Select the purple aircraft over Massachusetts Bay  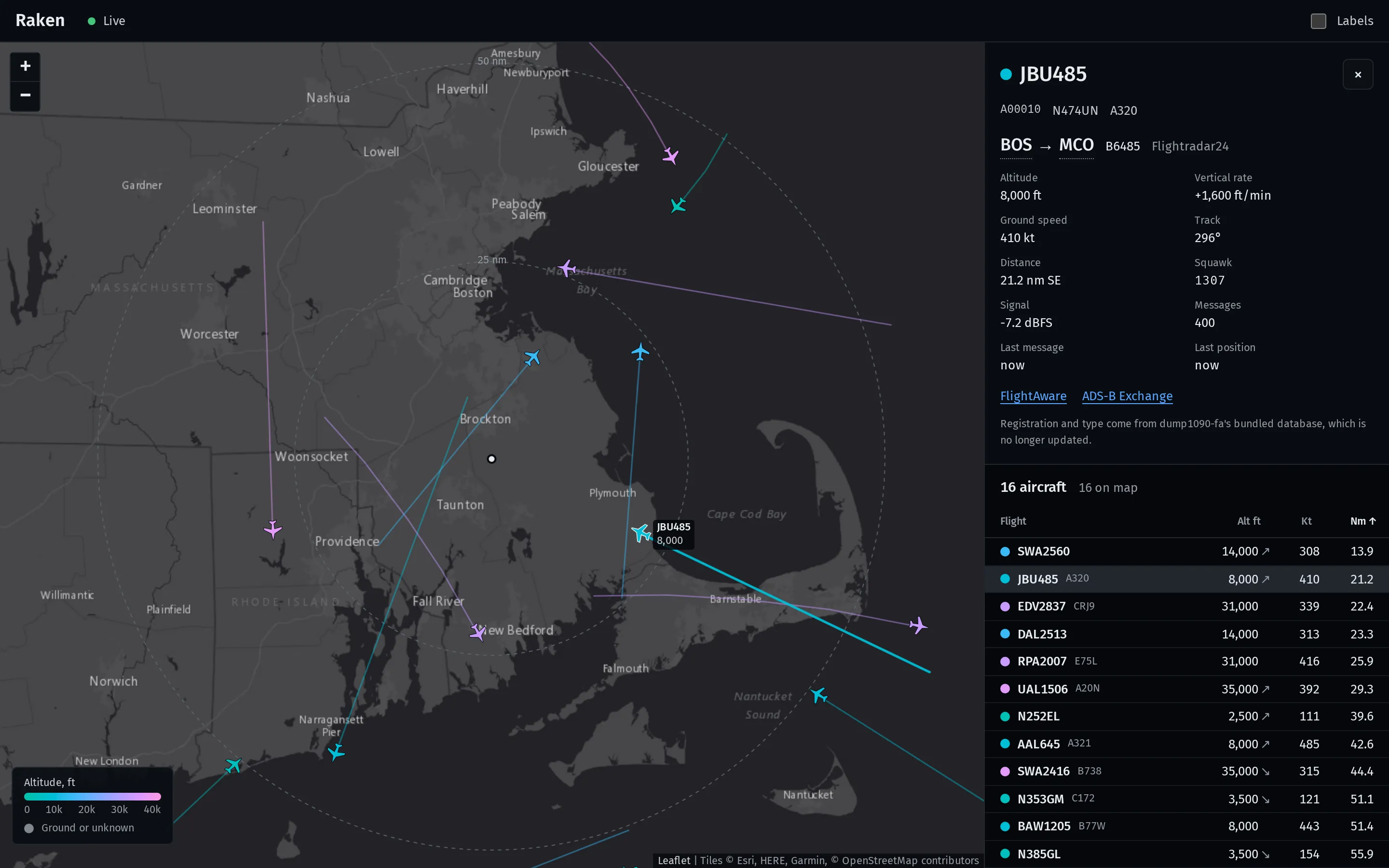(567, 268)
